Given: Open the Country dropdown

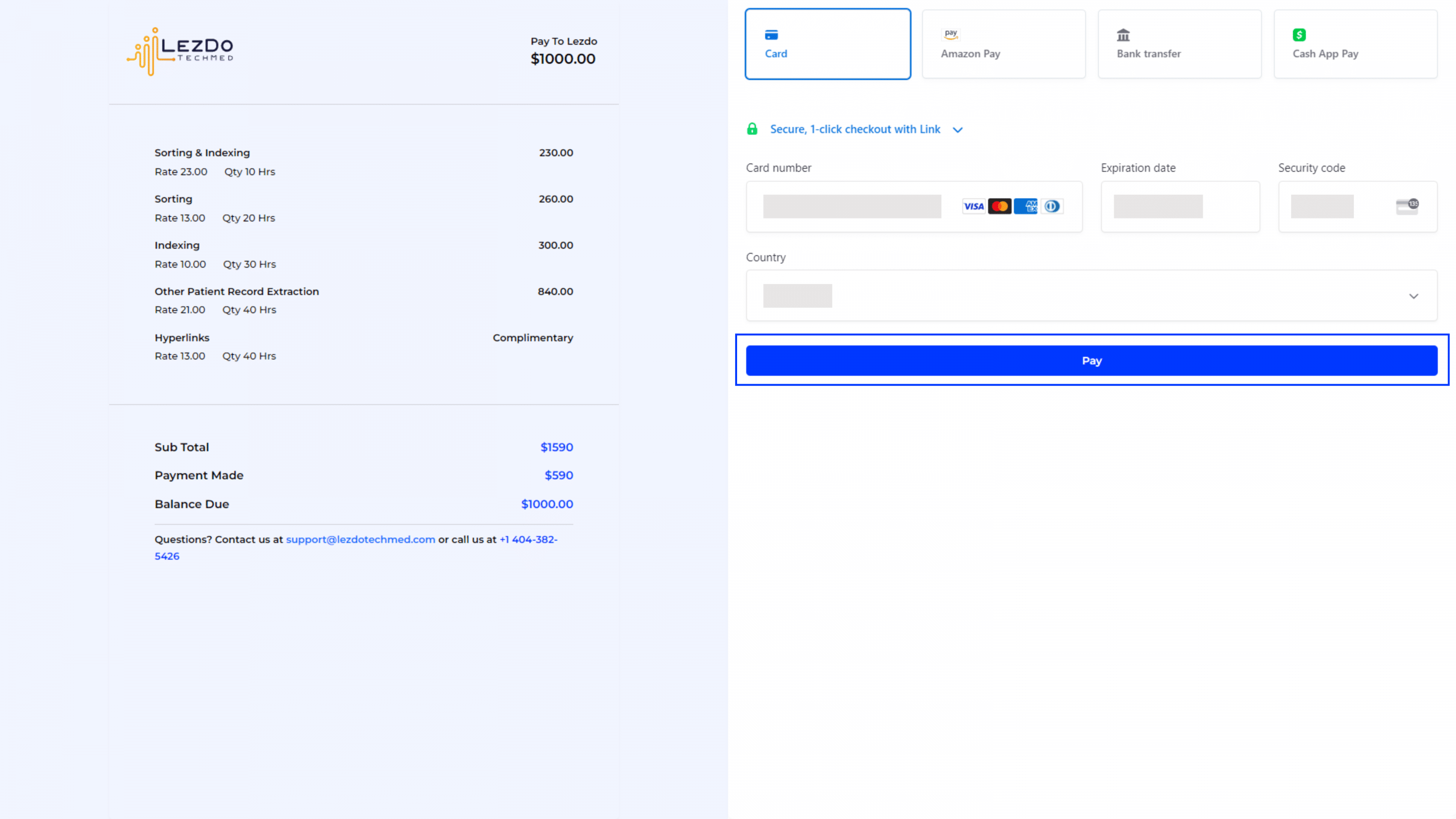Looking at the screenshot, I should (x=1091, y=296).
